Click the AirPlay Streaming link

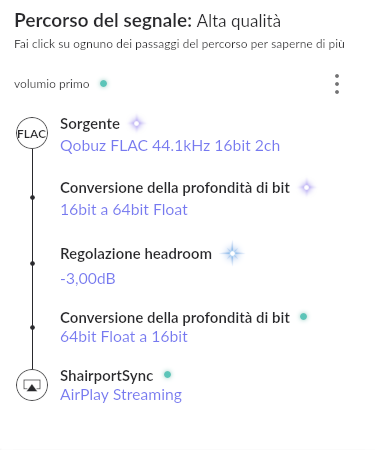coord(121,395)
